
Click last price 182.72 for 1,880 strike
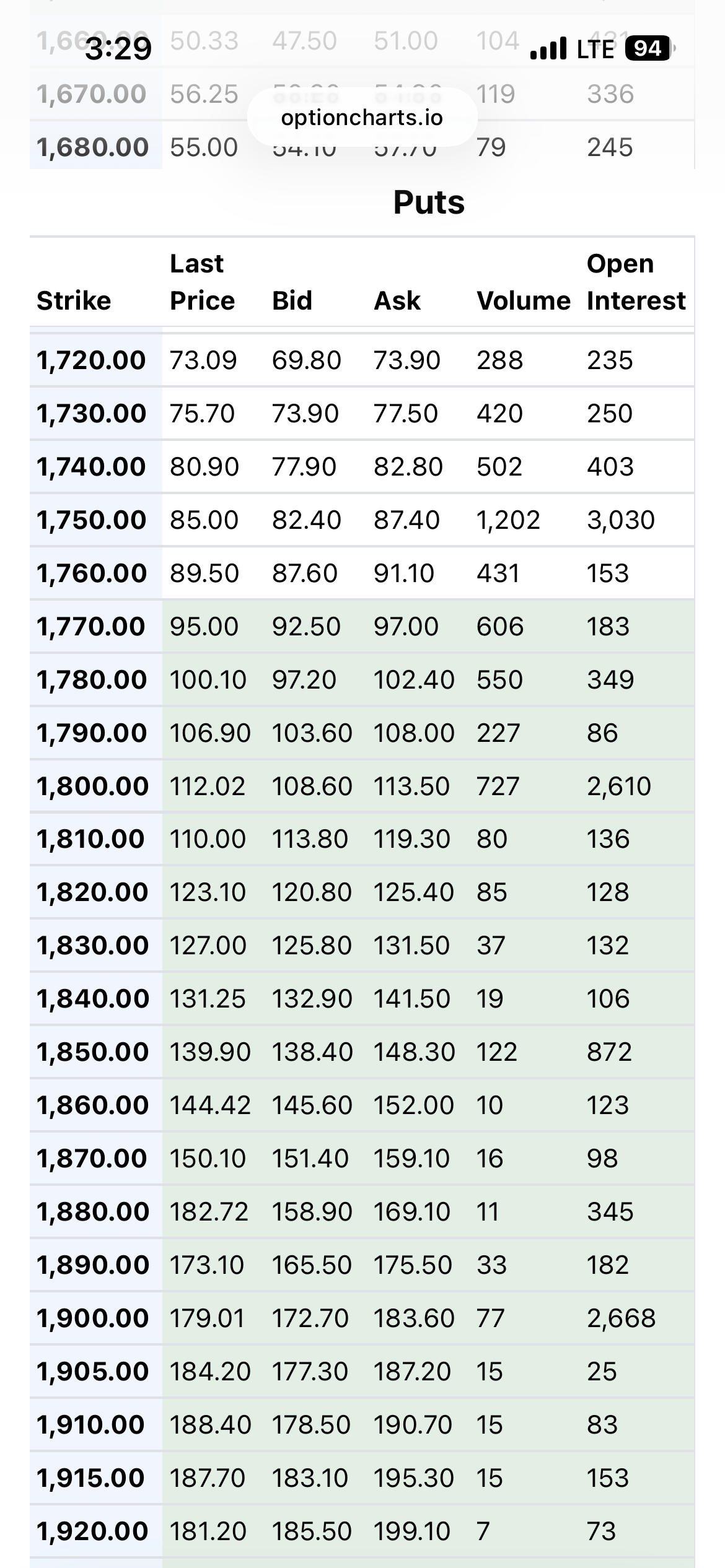209,1211
